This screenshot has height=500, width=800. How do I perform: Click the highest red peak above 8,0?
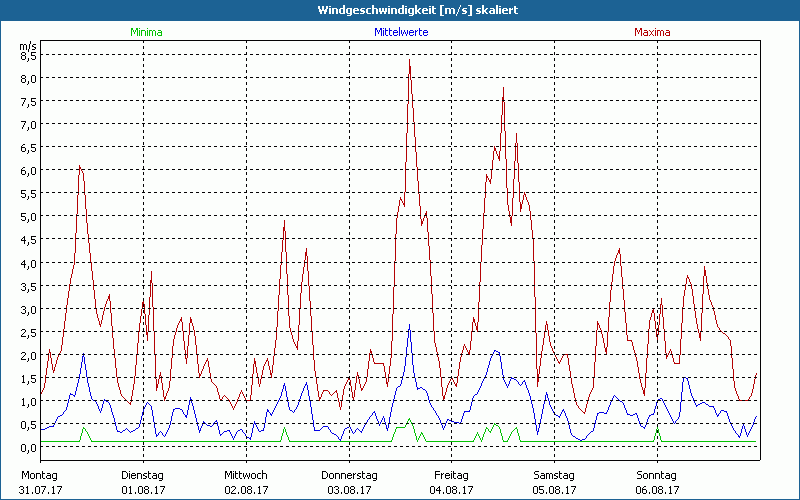pyautogui.click(x=410, y=62)
